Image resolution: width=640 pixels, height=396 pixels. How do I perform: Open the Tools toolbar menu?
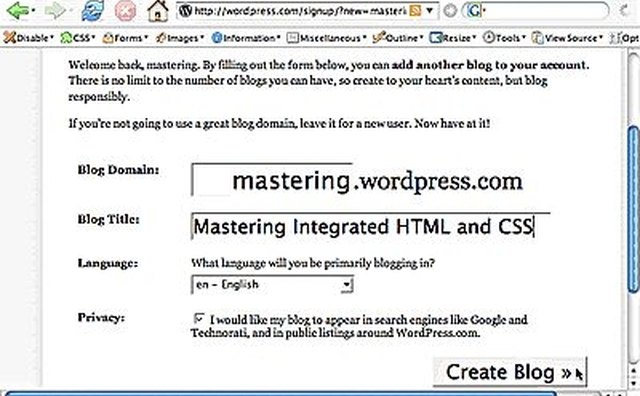(x=504, y=38)
